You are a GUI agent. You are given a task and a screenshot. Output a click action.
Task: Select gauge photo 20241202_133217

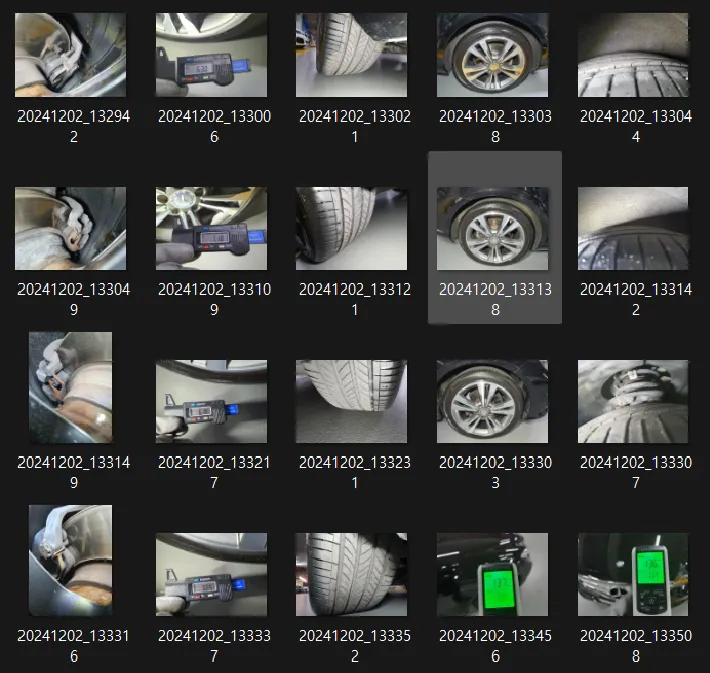[x=211, y=401]
